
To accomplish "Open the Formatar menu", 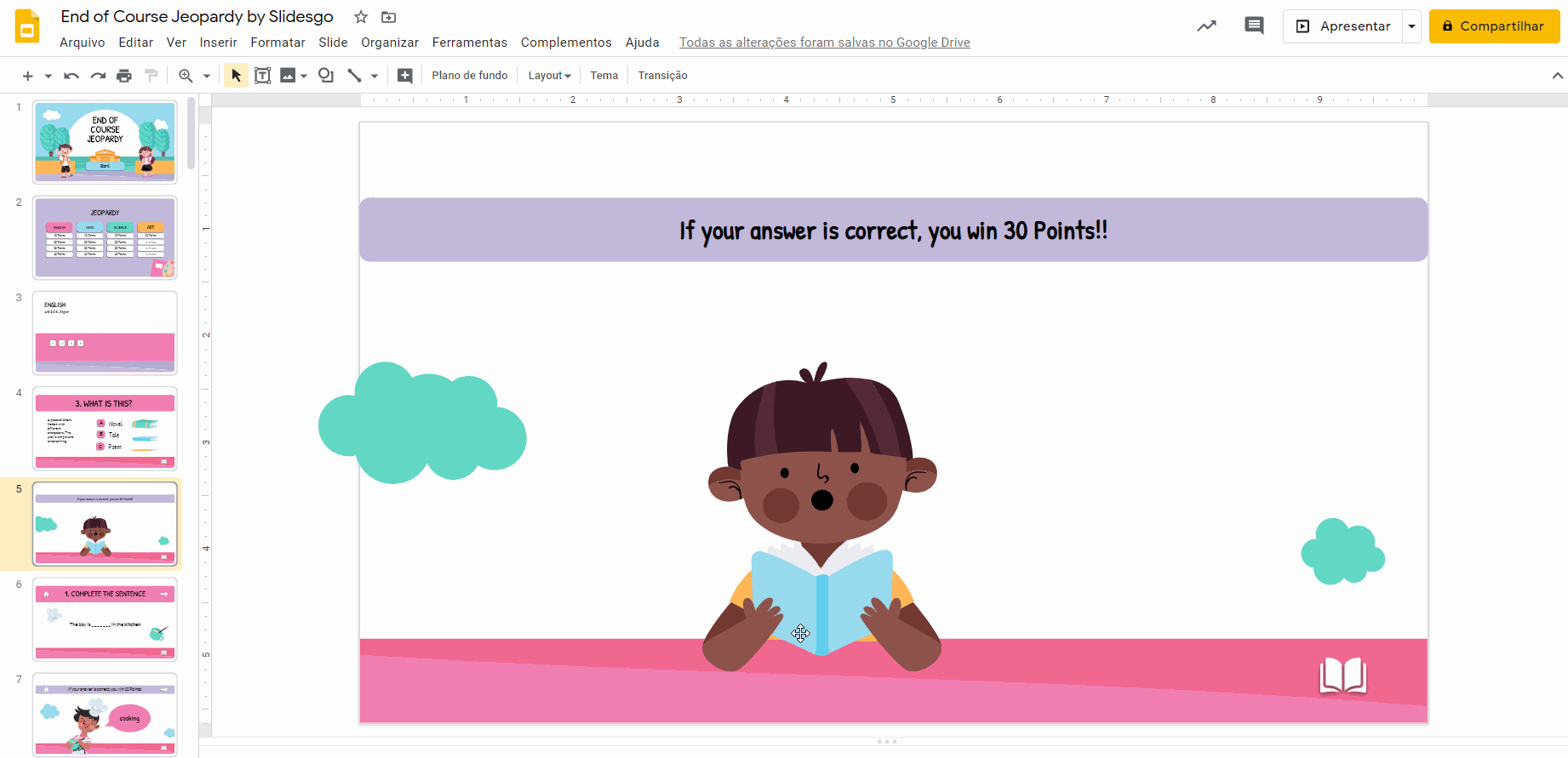I will click(278, 43).
